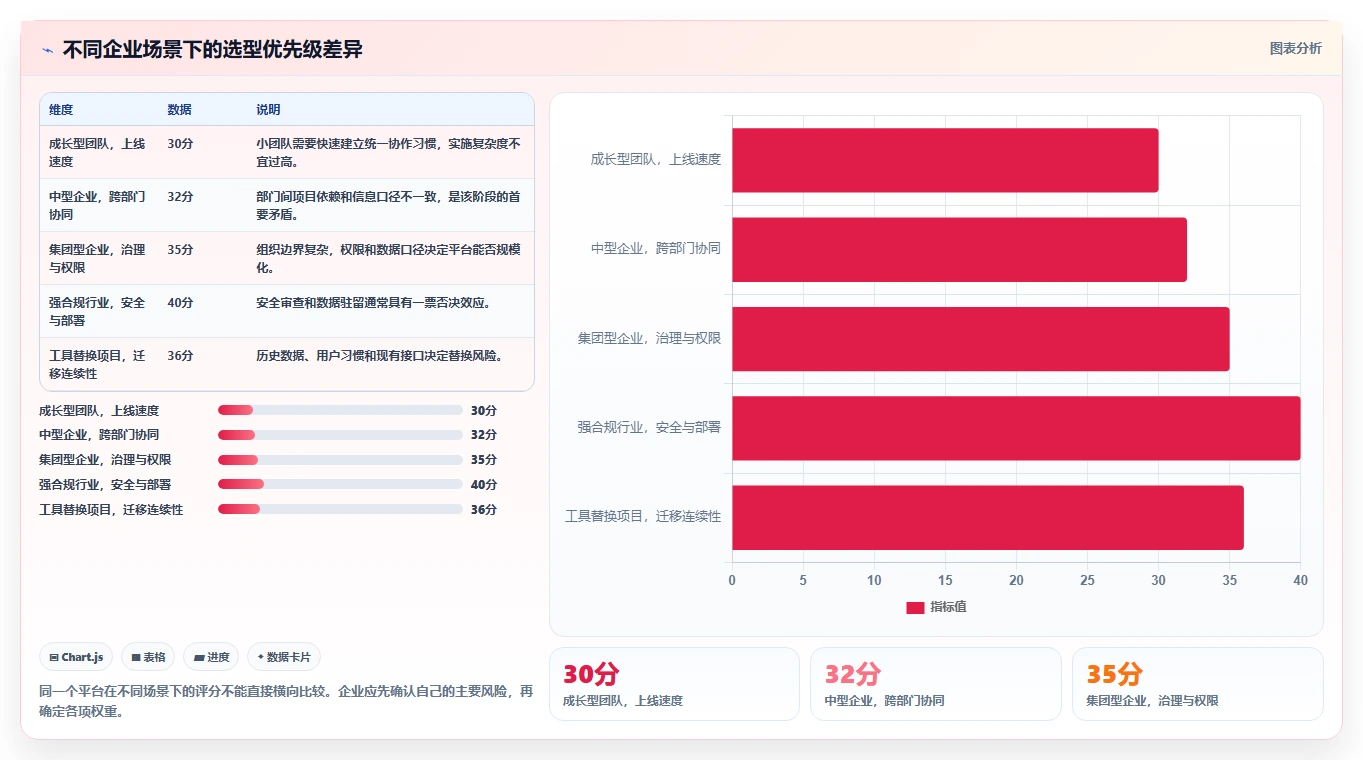
Task: Click the 维度 column header
Action: pos(61,110)
